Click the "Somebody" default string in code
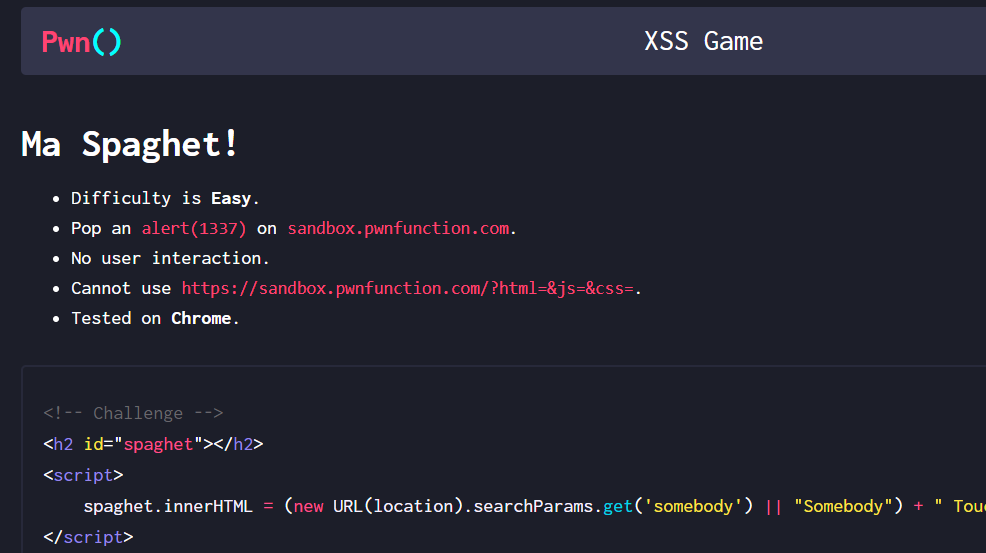Viewport: 986px width, 553px height. point(843,506)
